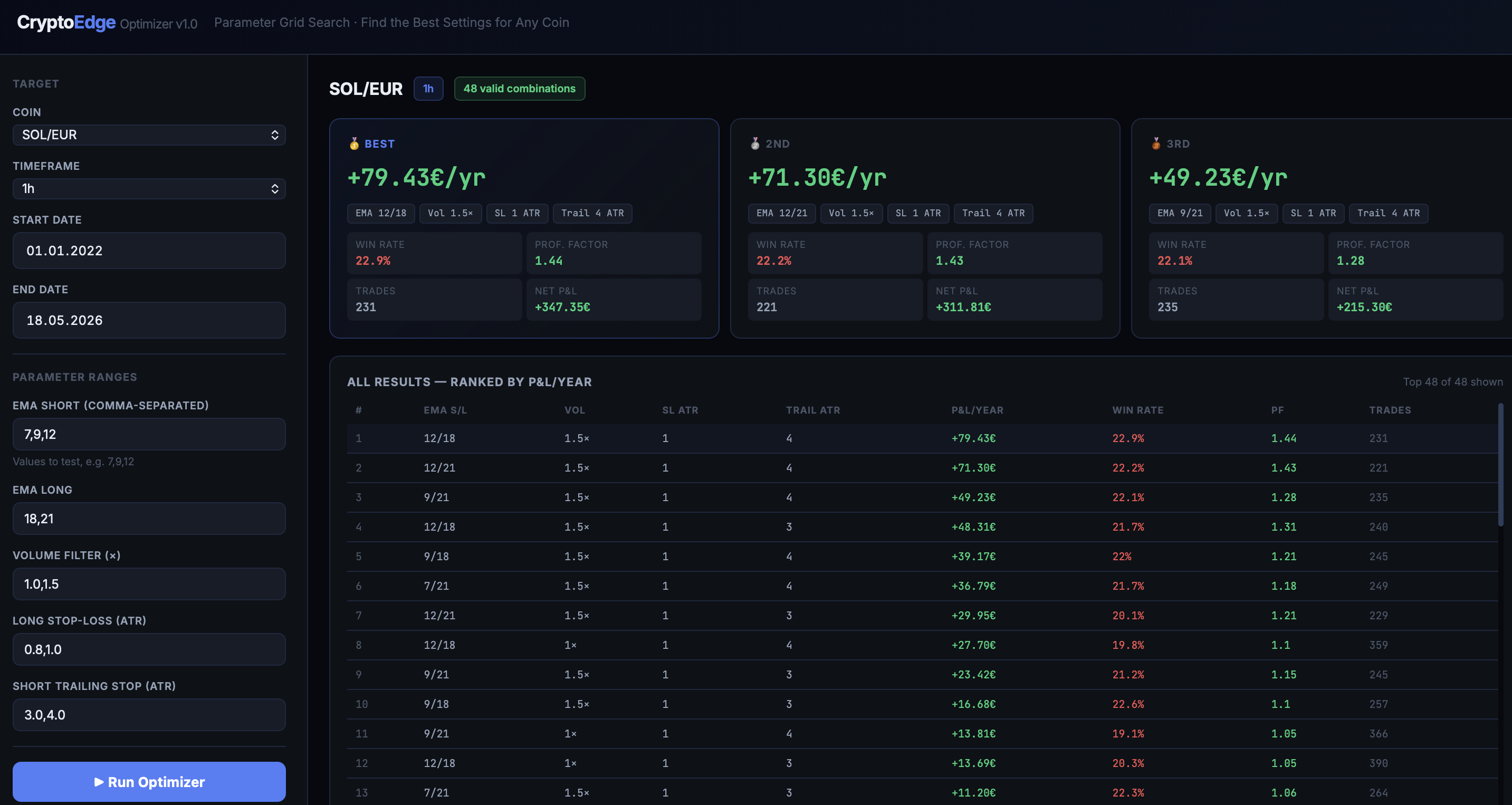Click profit factor 1.43 on 2nd card
Screen dimensions: 1512x805
950,261
